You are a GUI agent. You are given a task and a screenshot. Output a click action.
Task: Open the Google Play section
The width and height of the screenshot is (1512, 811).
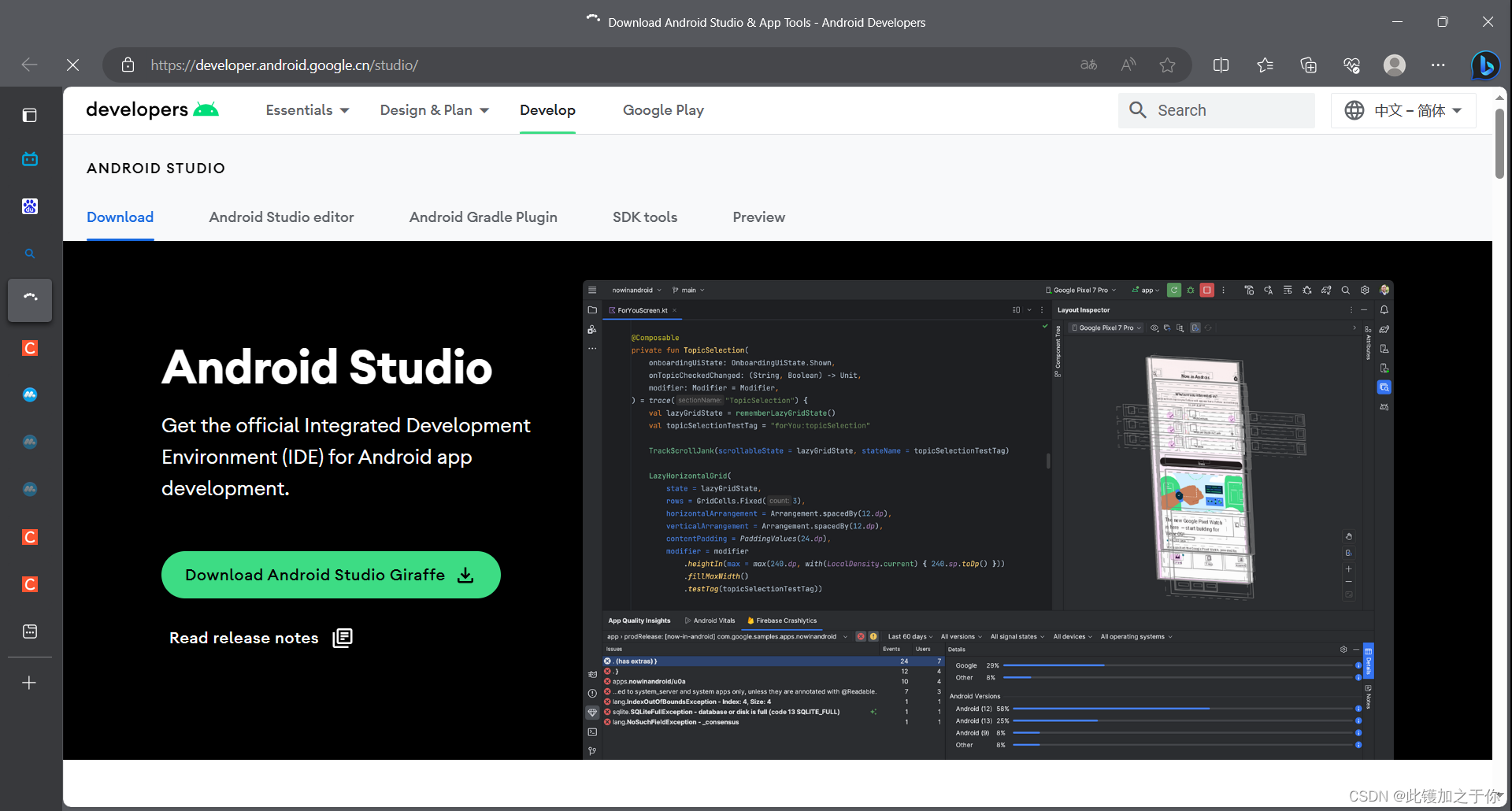663,110
